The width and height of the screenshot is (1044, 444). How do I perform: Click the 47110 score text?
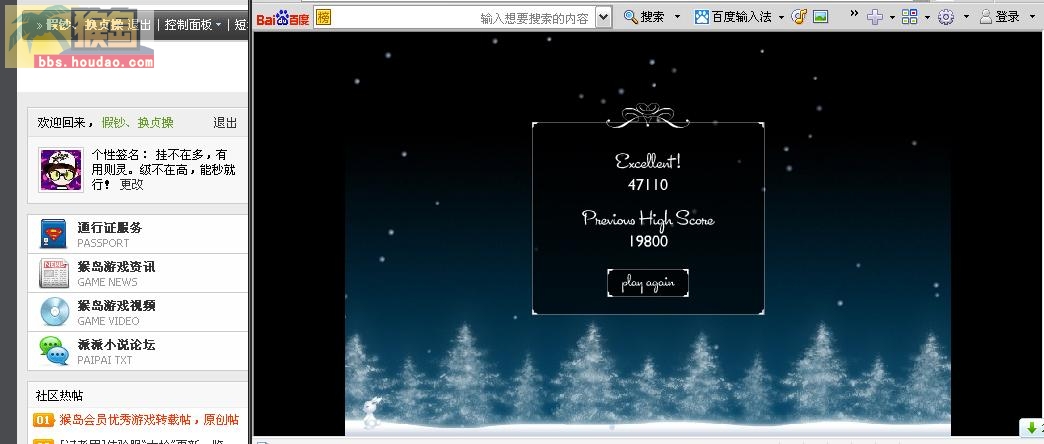click(648, 184)
